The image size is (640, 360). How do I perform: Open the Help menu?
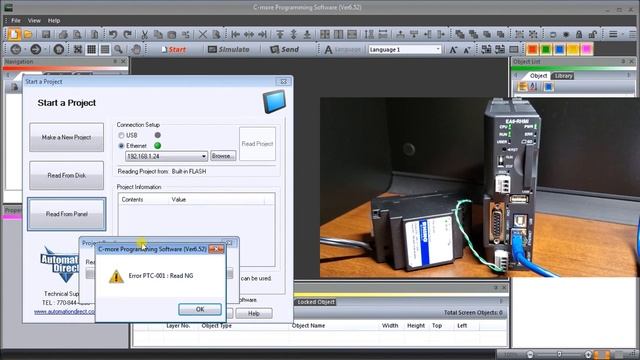click(x=54, y=20)
